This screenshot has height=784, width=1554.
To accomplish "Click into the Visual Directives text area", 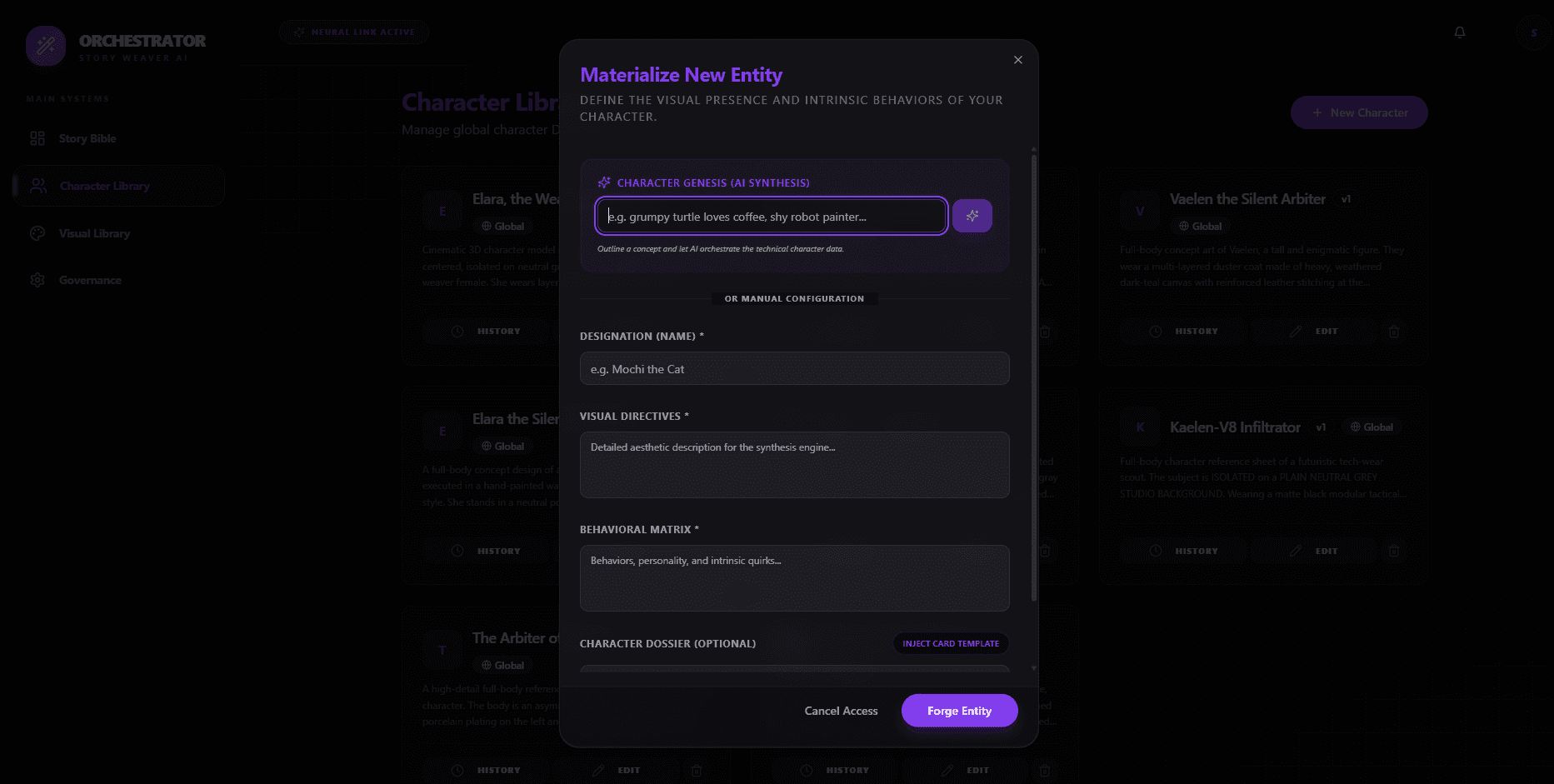I will point(794,465).
